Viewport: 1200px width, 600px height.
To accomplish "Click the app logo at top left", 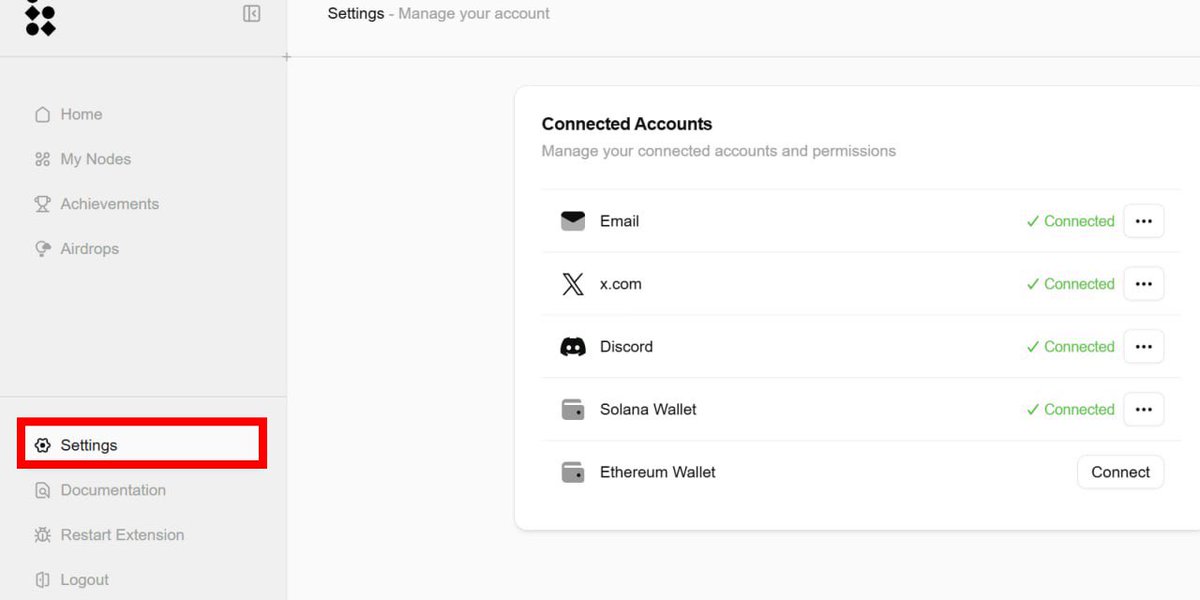I will 40,17.
